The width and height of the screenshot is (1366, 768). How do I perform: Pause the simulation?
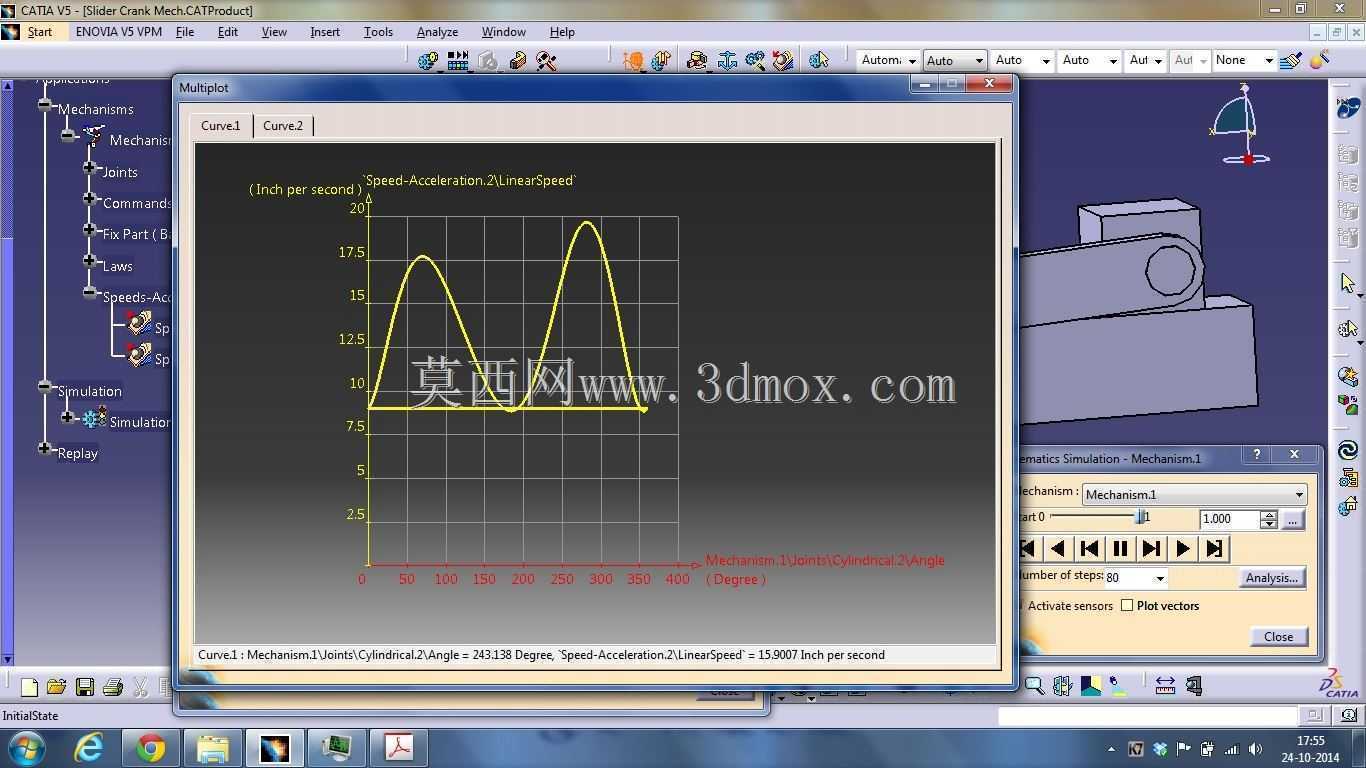[x=1120, y=548]
